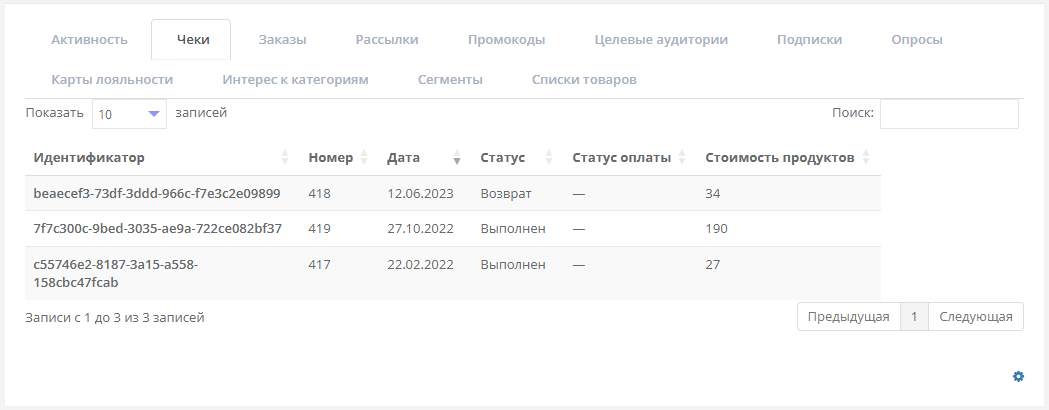
Task: Click receipt number 419
Action: pos(320,229)
